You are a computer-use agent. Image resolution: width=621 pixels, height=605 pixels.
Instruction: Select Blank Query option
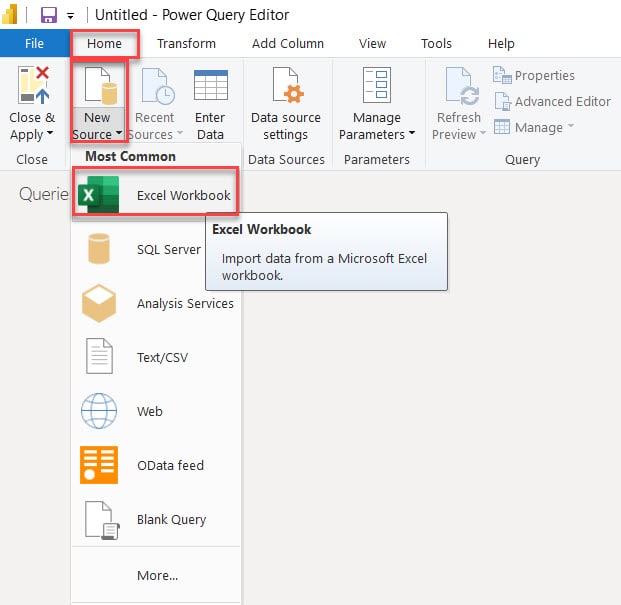point(156,519)
